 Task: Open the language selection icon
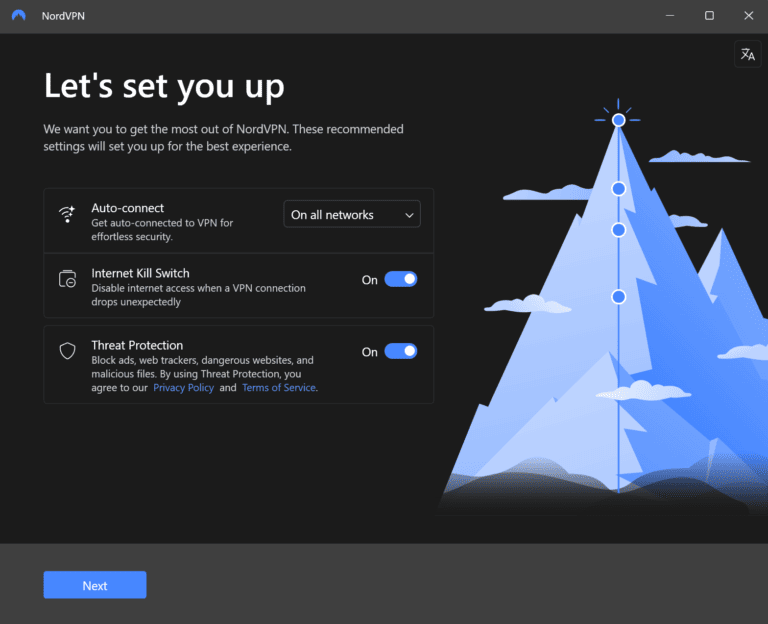tap(747, 55)
